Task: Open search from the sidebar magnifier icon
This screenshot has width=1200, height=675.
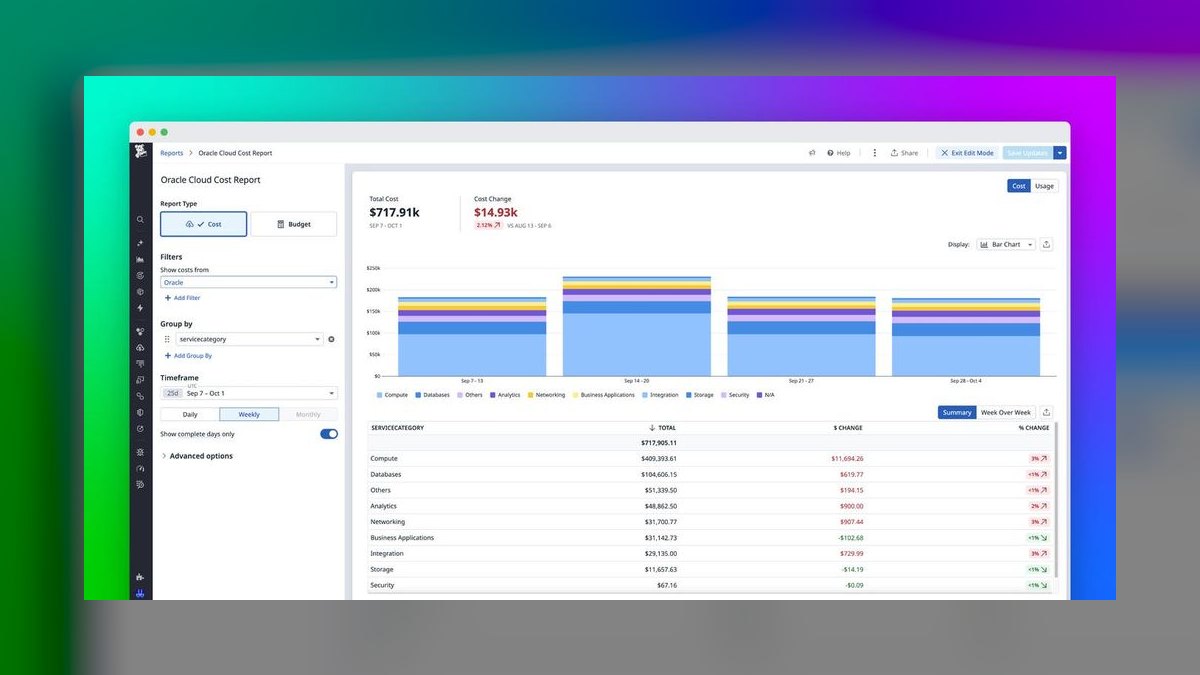Action: pyautogui.click(x=140, y=219)
